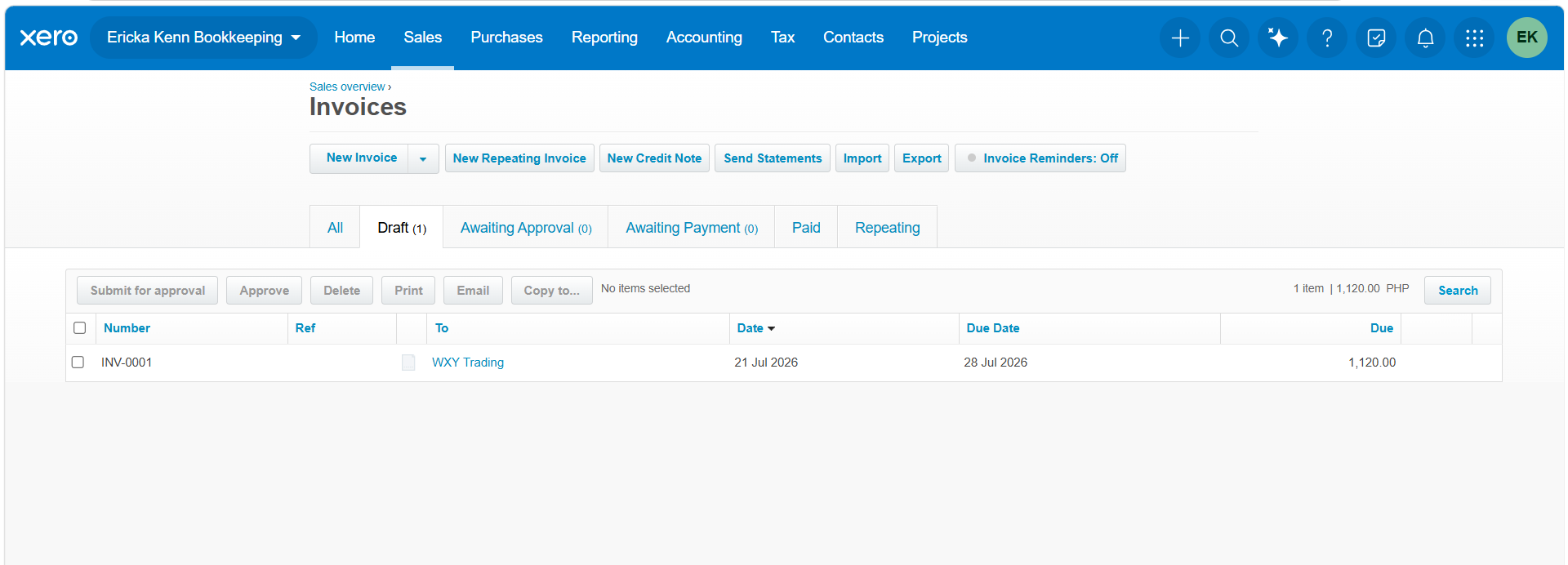Switch to the Paid tab
The width and height of the screenshot is (1568, 565).
point(806,228)
